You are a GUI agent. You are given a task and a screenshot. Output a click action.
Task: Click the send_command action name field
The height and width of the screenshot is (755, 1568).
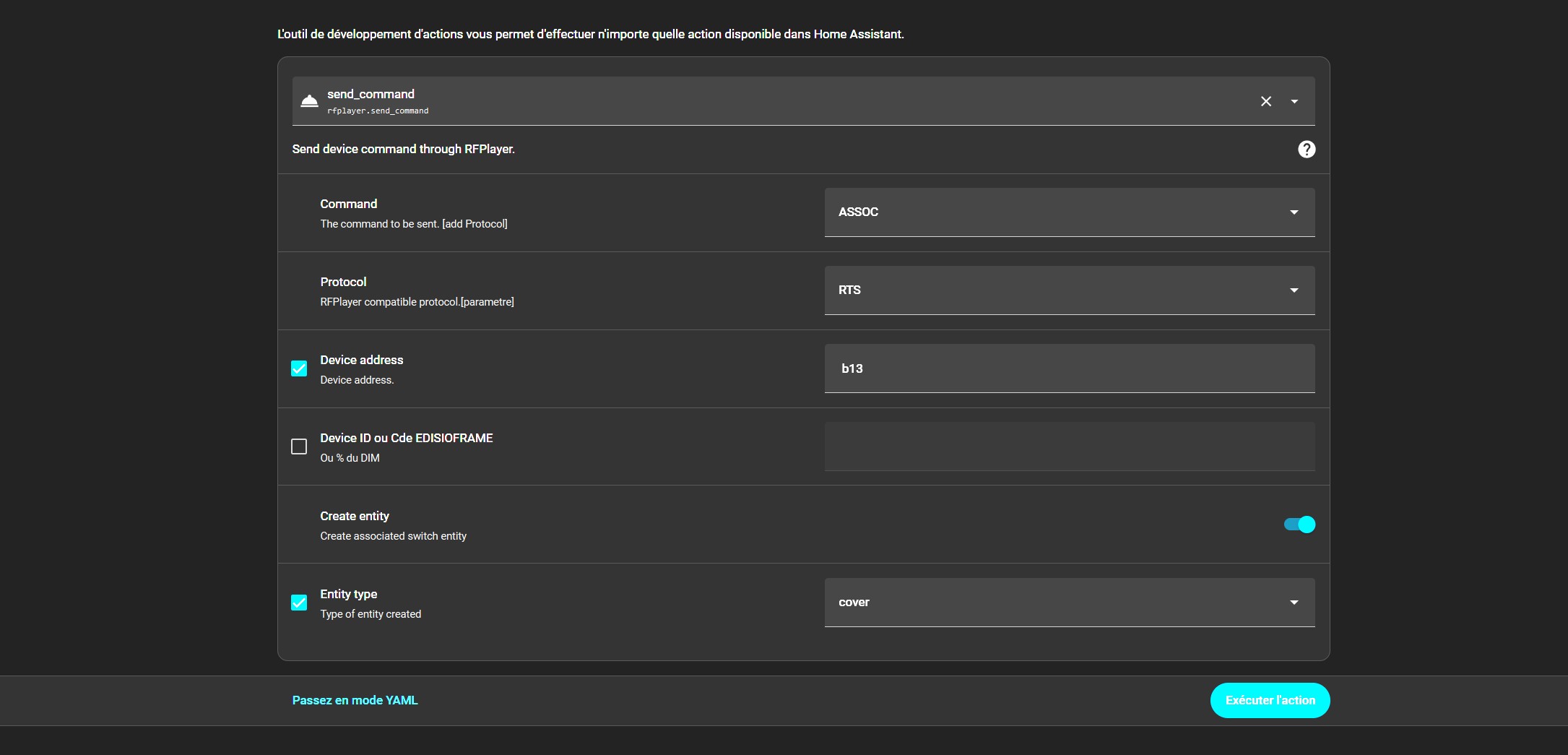pos(722,101)
